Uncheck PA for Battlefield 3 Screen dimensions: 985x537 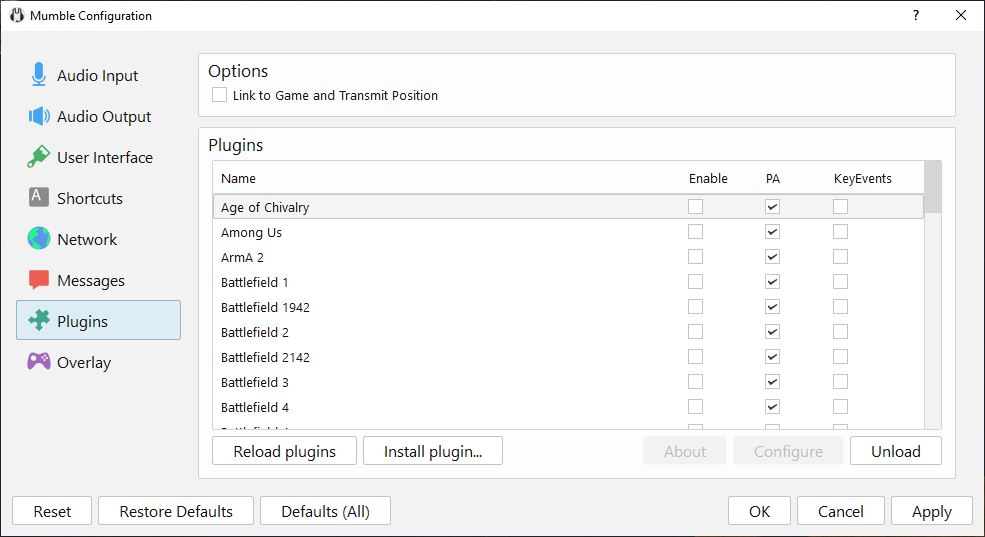[x=772, y=382]
